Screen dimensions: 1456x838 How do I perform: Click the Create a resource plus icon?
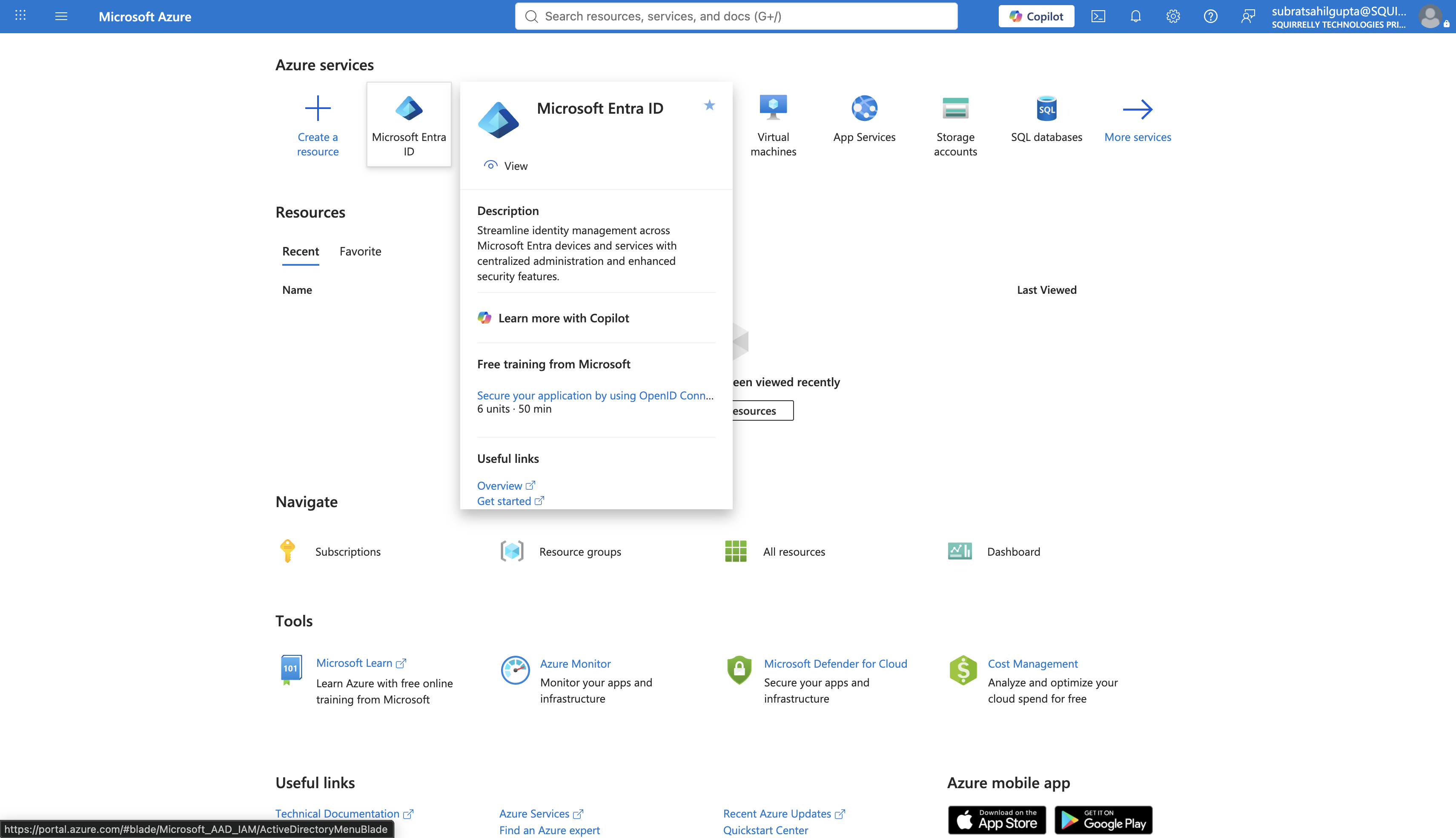318,108
